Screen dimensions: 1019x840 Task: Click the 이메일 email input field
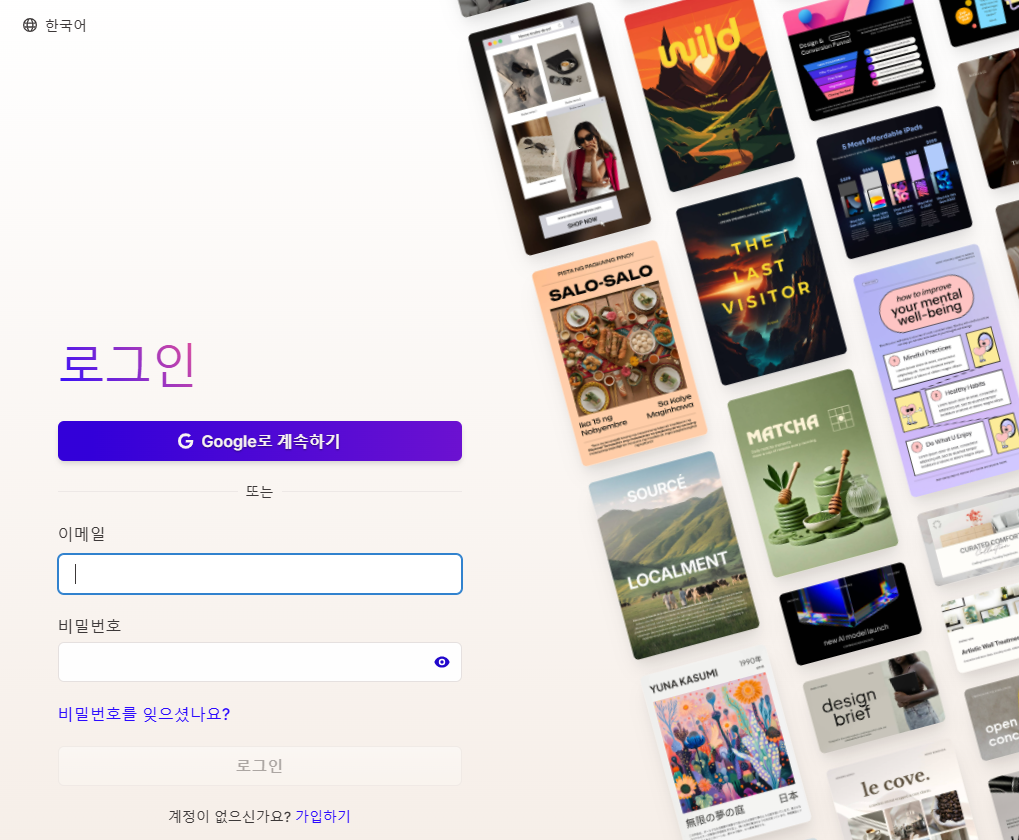(x=260, y=573)
